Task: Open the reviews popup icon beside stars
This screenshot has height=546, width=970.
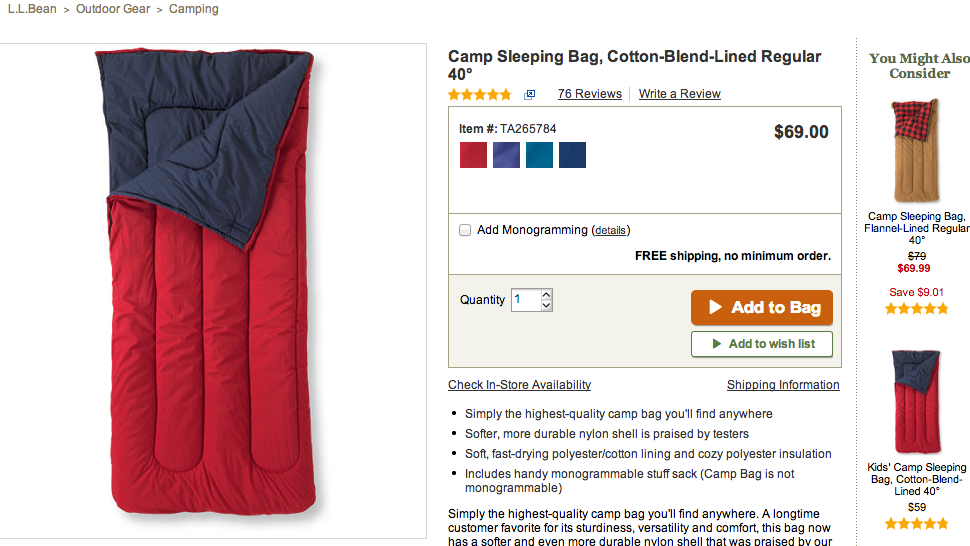Action: click(530, 94)
